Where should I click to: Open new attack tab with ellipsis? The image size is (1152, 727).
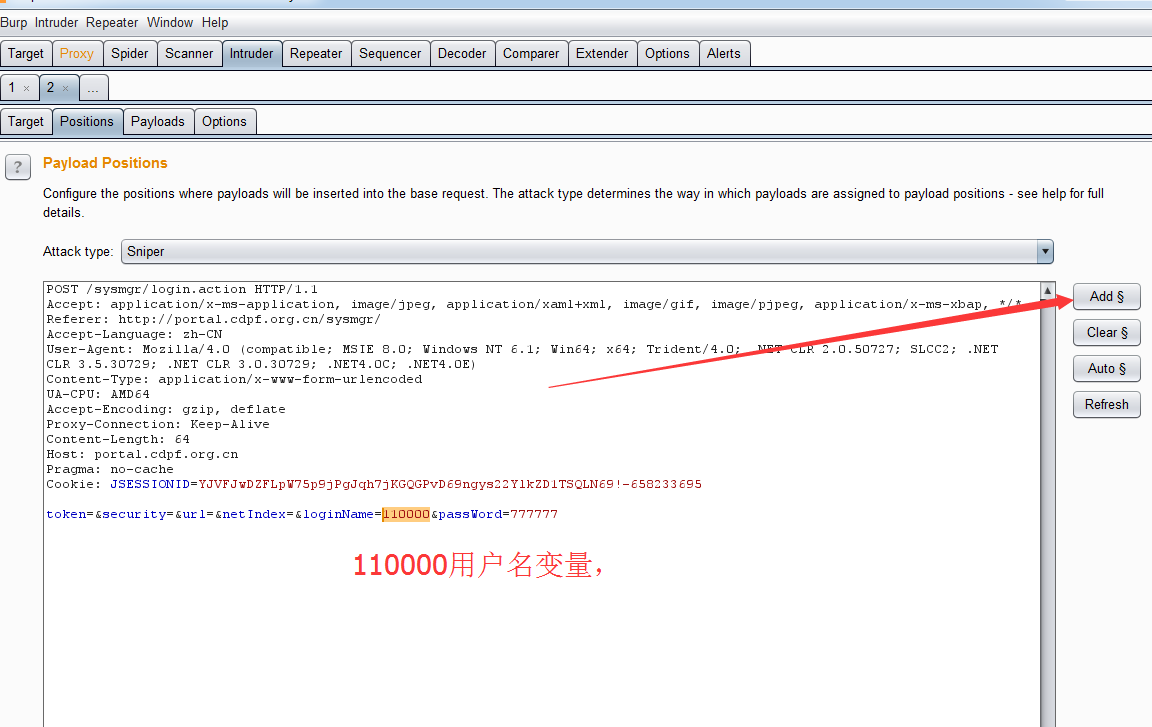coord(93,88)
